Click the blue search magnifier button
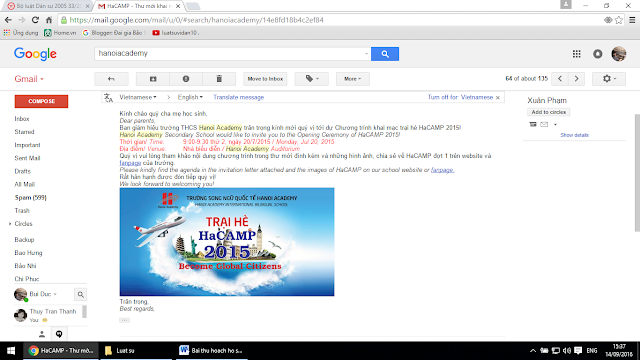 click(384, 54)
